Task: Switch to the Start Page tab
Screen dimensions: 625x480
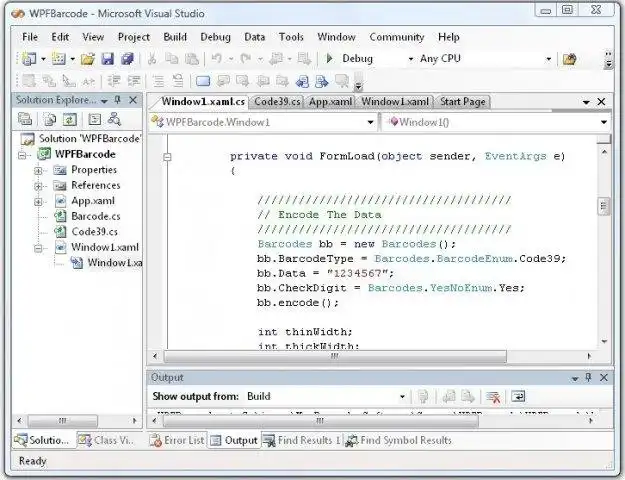Action: click(463, 102)
